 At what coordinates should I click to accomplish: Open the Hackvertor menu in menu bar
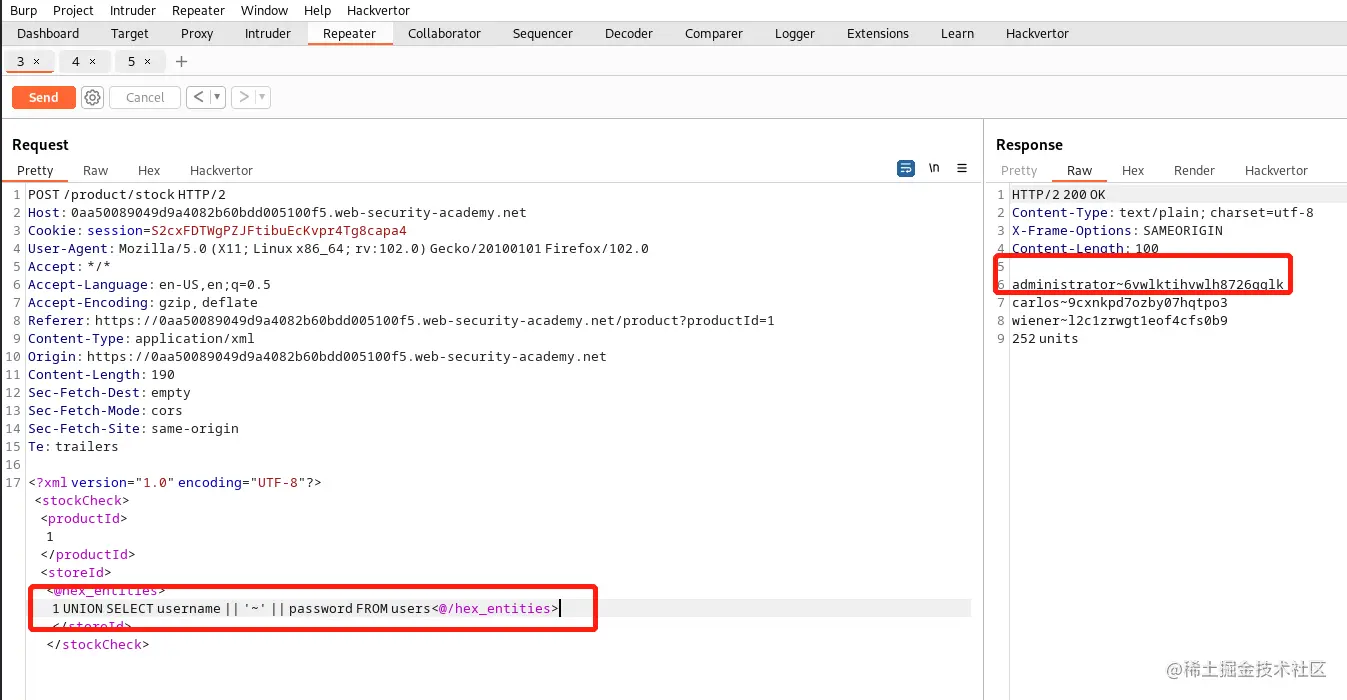point(379,10)
